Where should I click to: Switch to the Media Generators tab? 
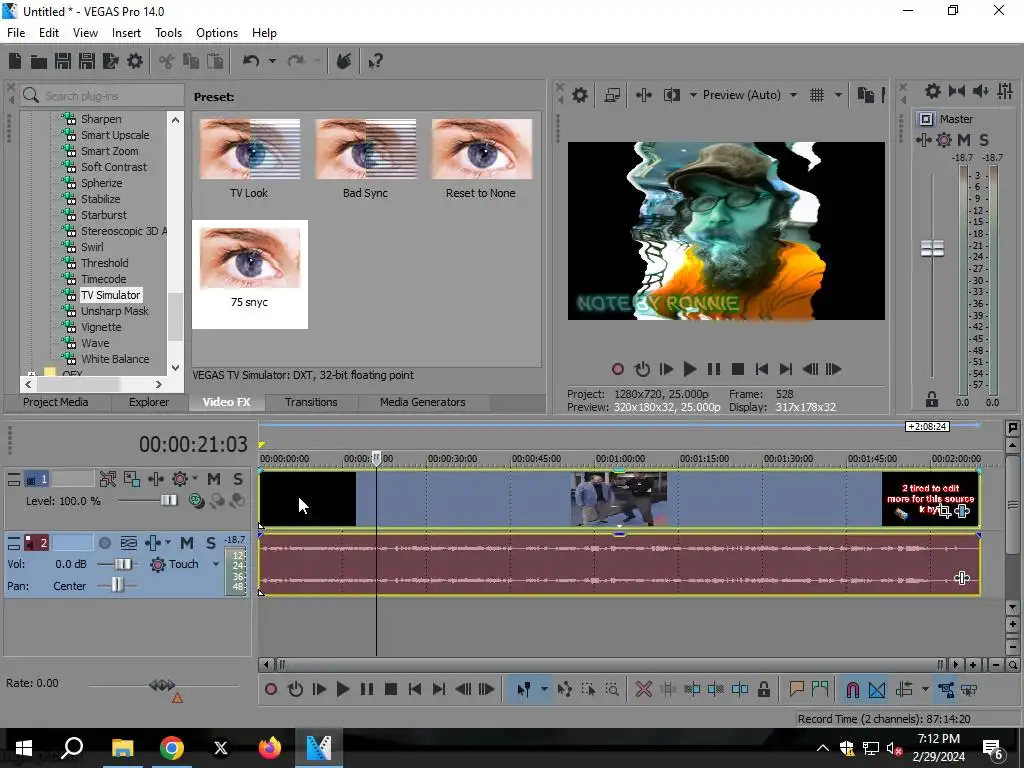point(423,402)
